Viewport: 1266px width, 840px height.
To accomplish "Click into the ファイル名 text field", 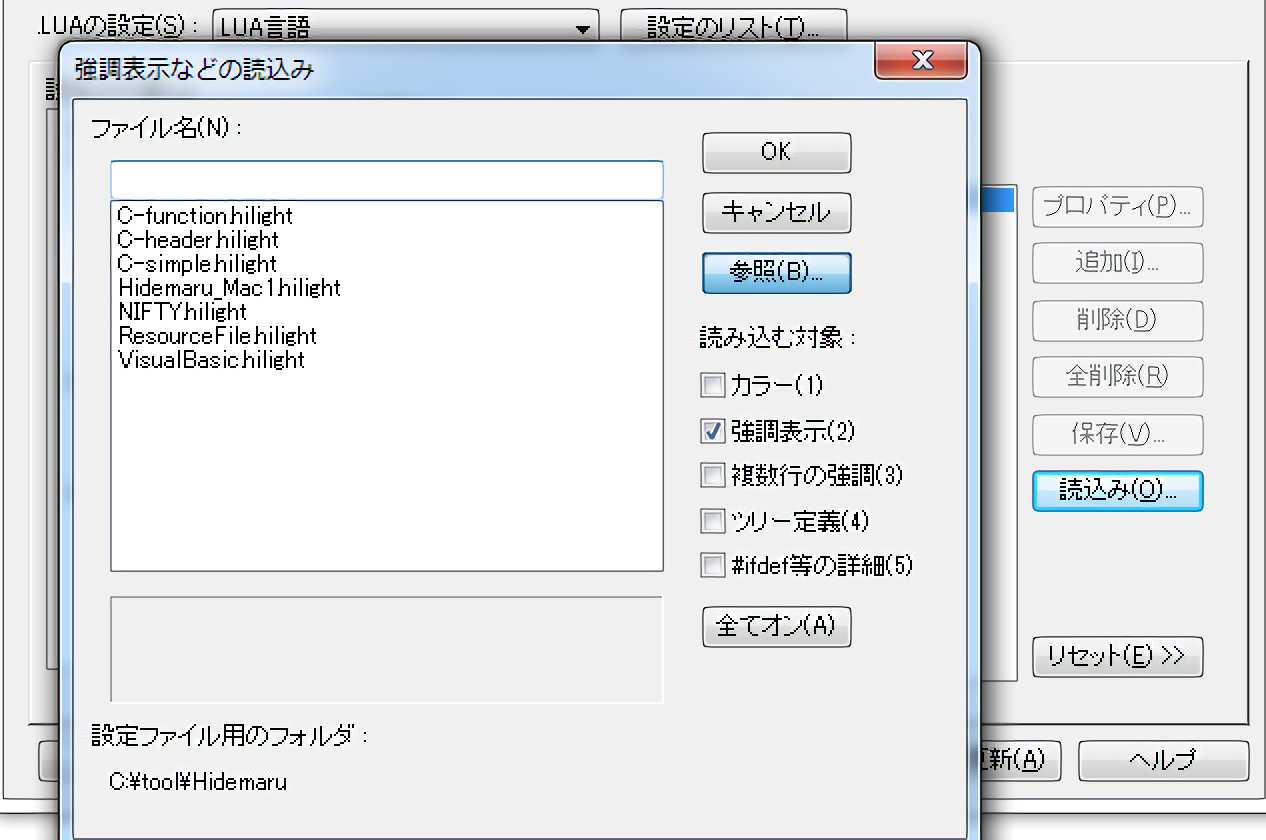I will tap(386, 180).
